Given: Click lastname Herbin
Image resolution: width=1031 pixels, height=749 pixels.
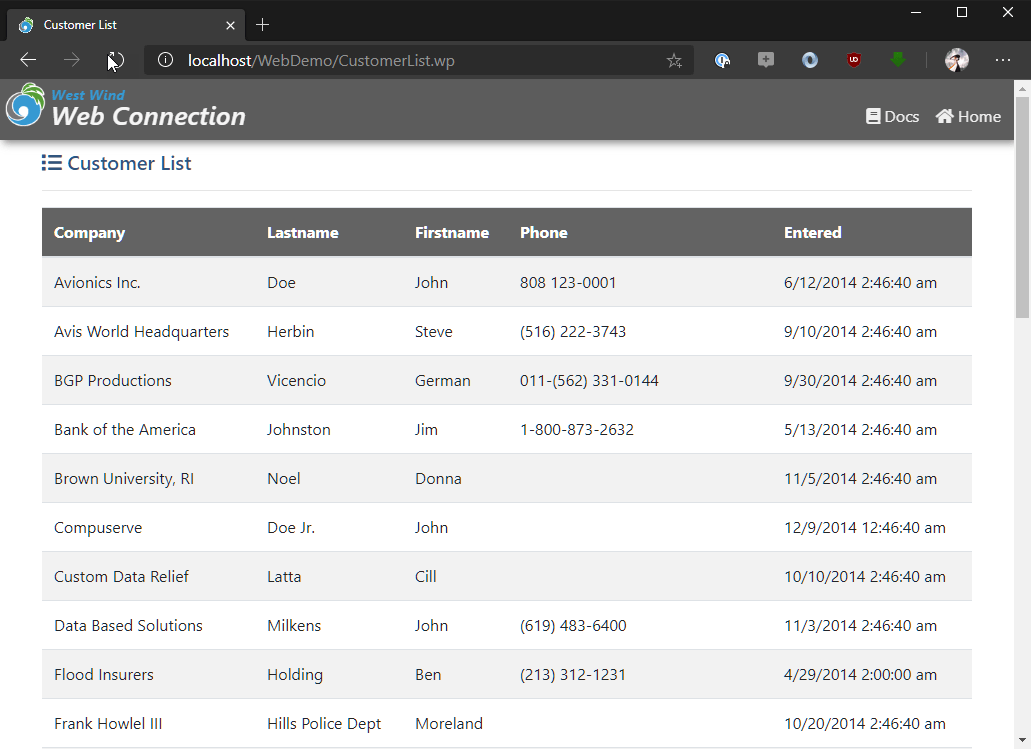Looking at the screenshot, I should pos(291,331).
